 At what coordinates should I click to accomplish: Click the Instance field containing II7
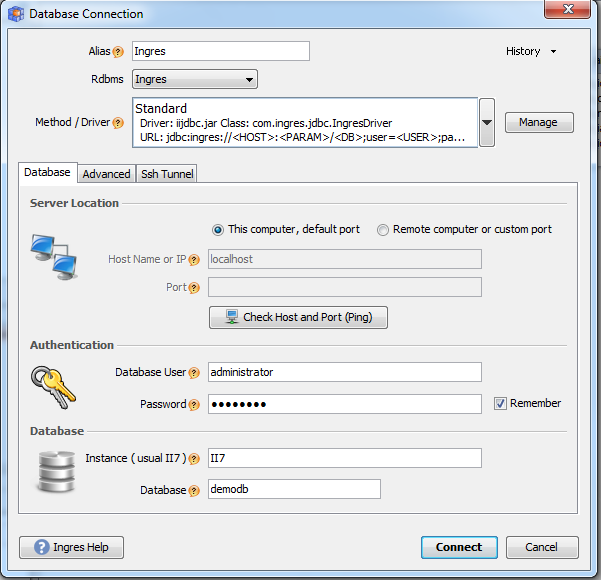pos(345,458)
